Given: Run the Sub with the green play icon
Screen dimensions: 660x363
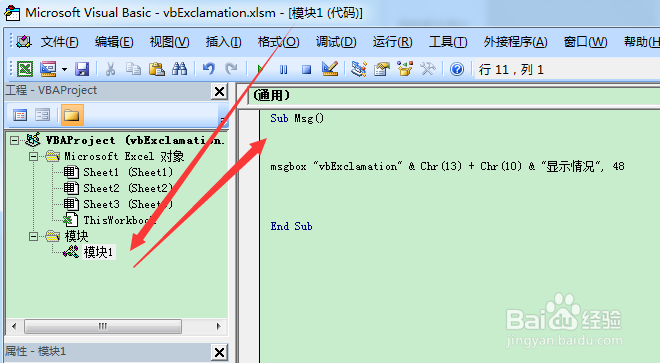Looking at the screenshot, I should (x=261, y=69).
